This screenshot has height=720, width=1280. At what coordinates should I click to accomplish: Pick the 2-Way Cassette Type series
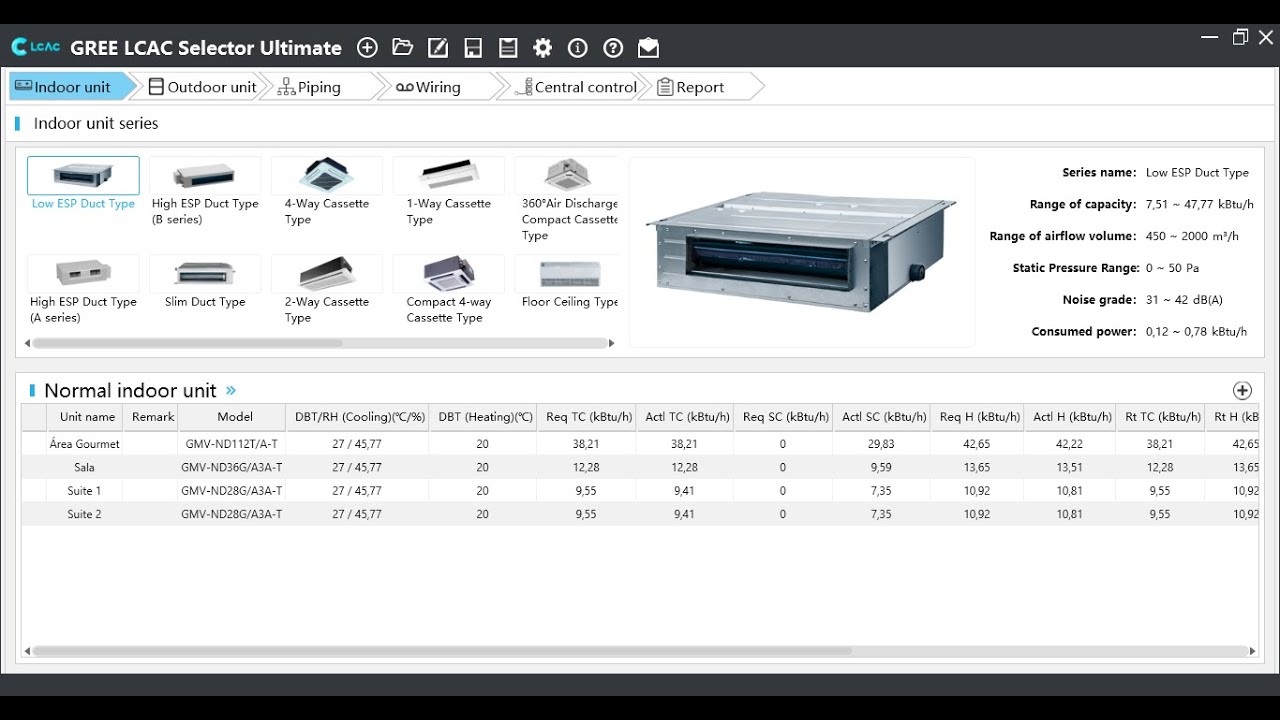point(327,290)
